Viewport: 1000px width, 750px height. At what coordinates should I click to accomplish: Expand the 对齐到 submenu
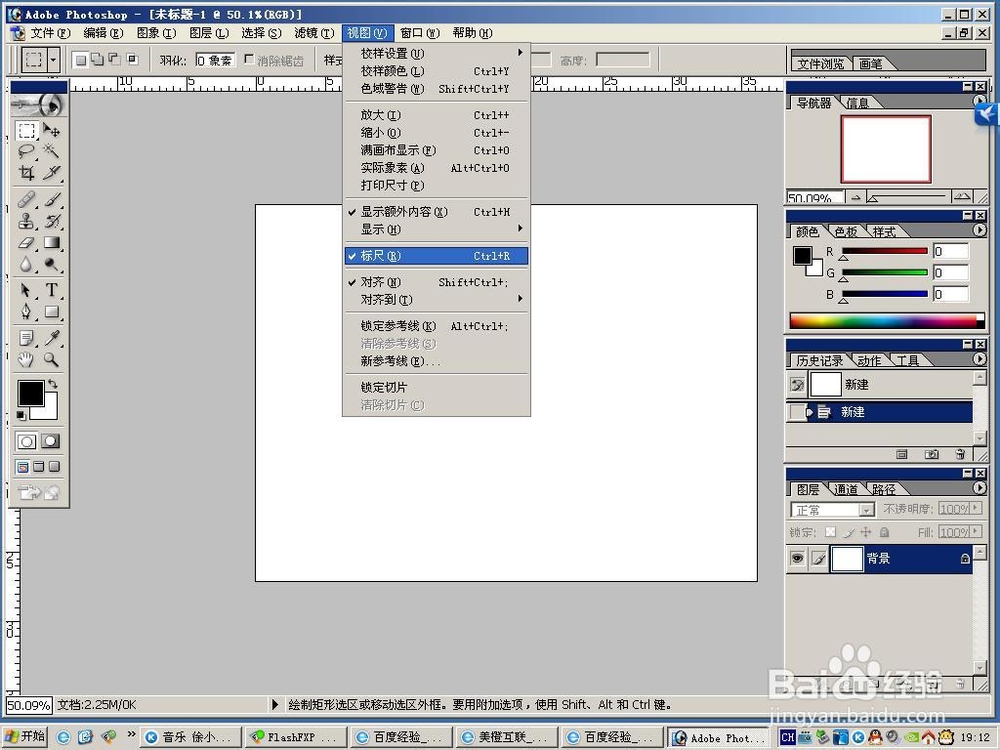point(436,299)
